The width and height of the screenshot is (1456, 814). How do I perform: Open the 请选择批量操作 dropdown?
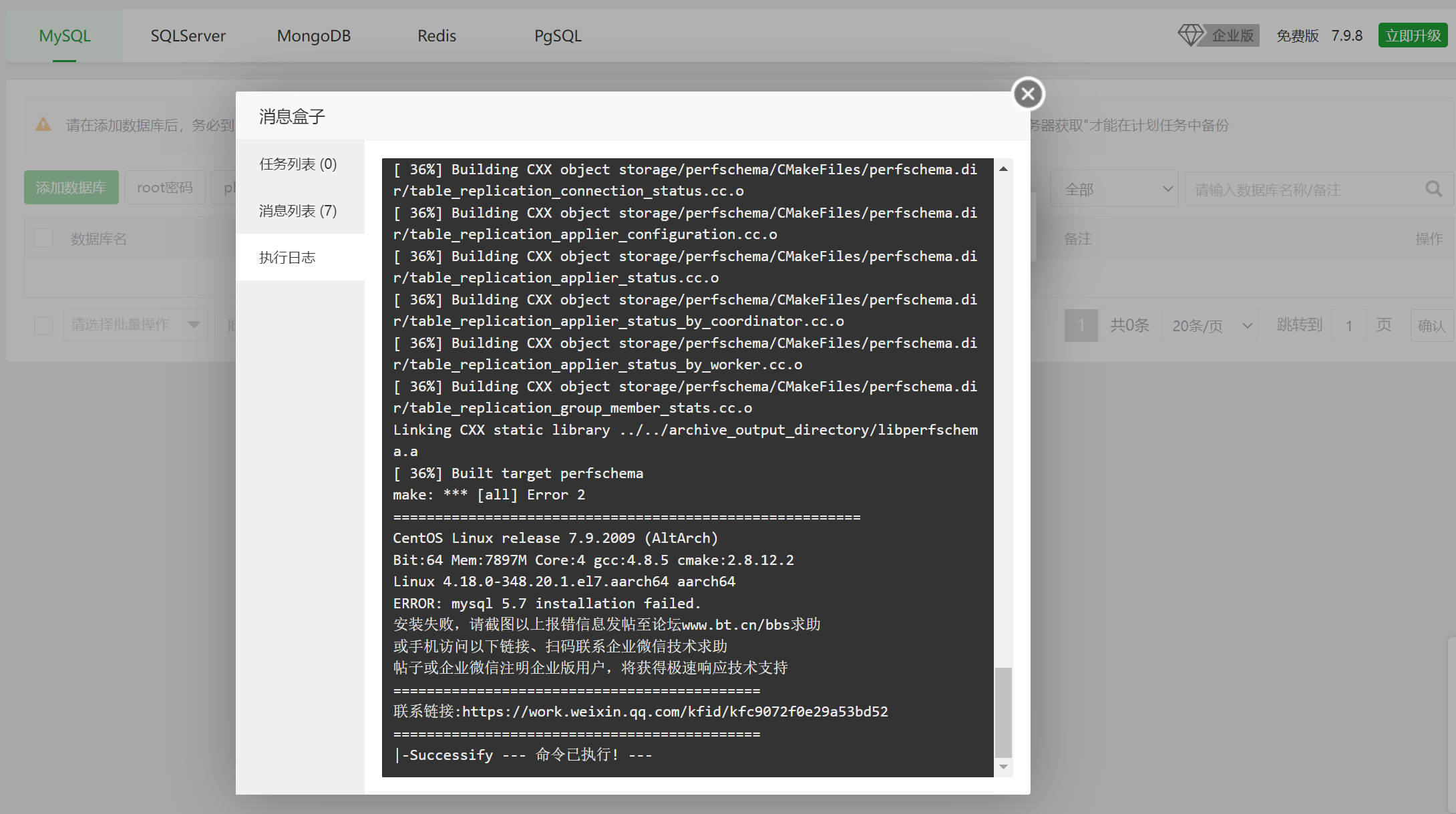coord(136,325)
